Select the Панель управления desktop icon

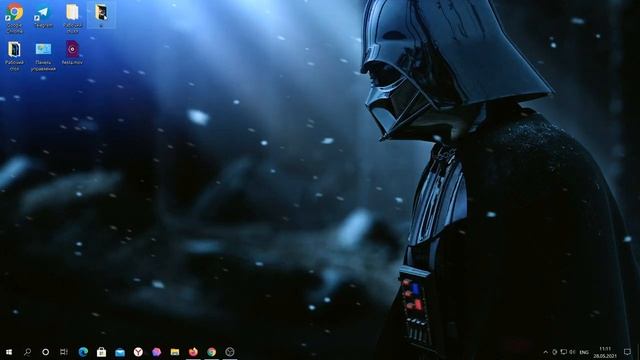(x=43, y=56)
